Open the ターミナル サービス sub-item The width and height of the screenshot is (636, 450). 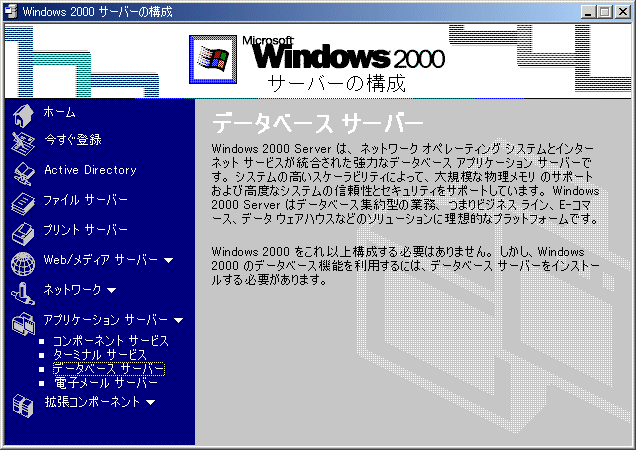[x=100, y=355]
